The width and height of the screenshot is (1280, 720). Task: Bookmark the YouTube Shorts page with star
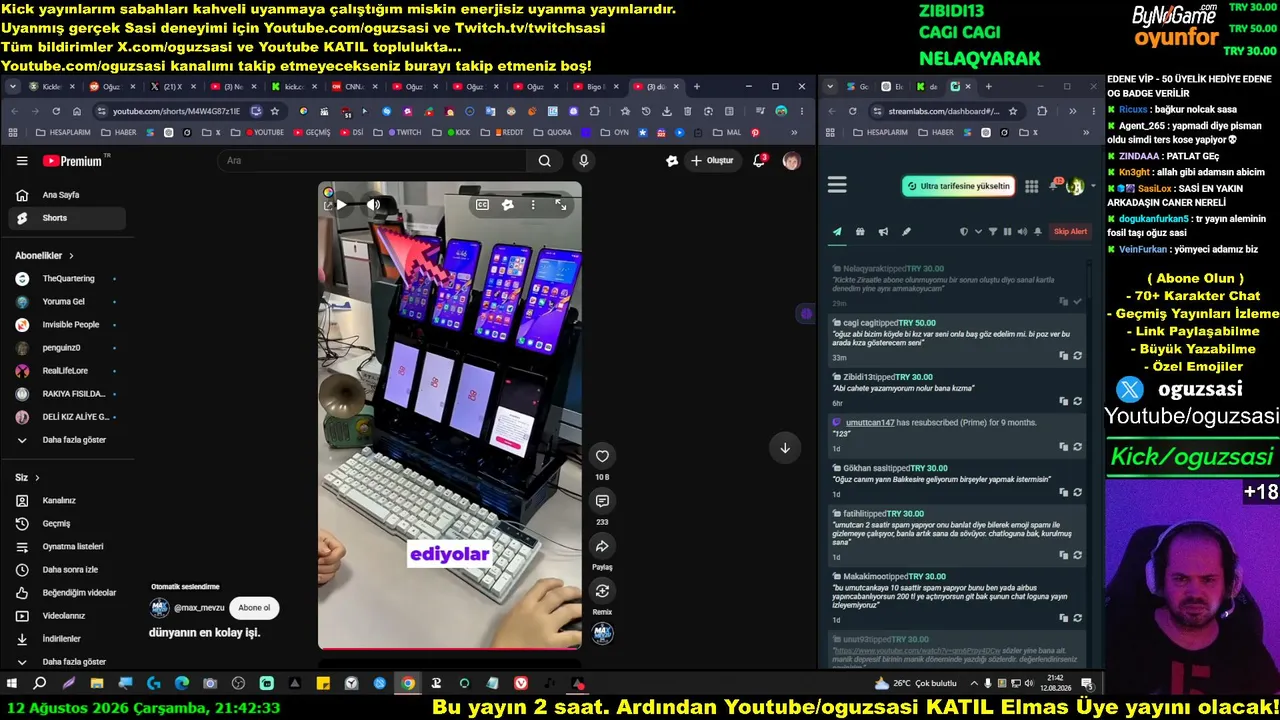275,111
